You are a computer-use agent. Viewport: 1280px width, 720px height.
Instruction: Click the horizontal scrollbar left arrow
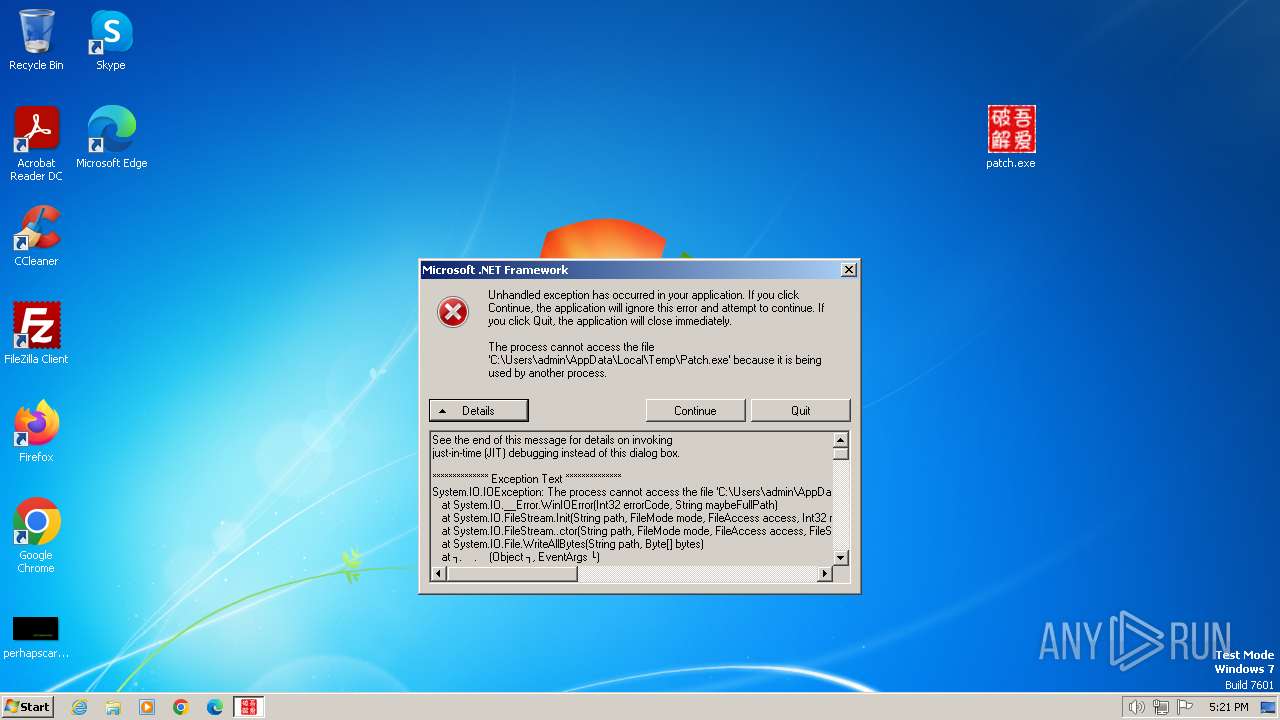point(439,574)
